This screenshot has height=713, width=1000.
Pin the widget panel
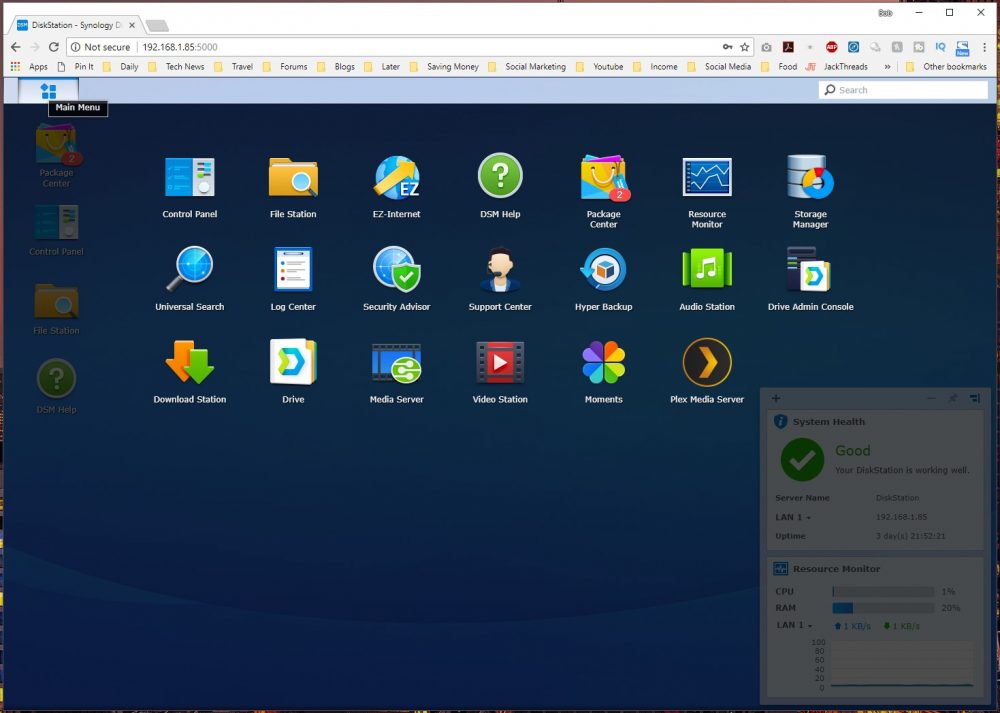click(953, 399)
